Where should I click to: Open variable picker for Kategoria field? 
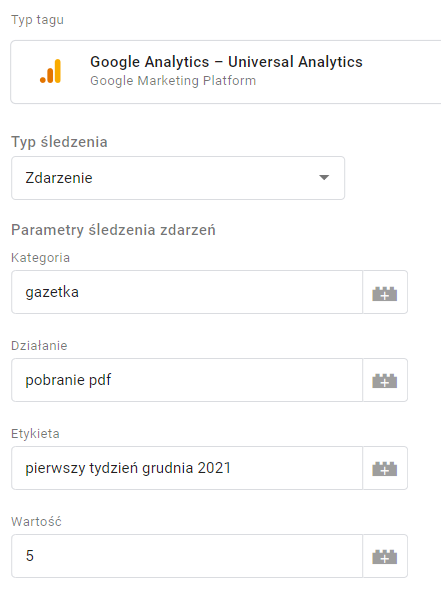(385, 292)
